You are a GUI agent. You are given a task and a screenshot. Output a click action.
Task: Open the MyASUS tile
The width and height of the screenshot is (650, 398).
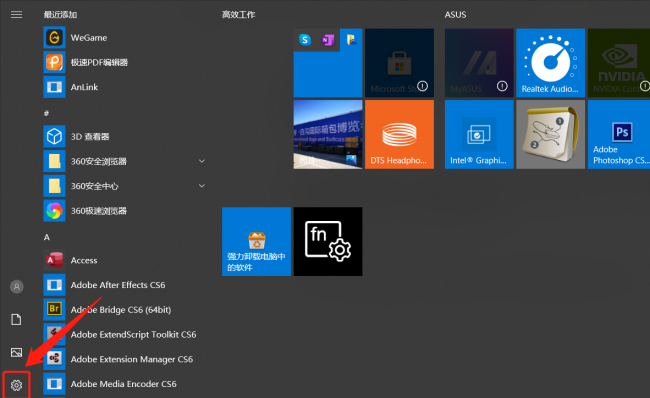(479, 63)
